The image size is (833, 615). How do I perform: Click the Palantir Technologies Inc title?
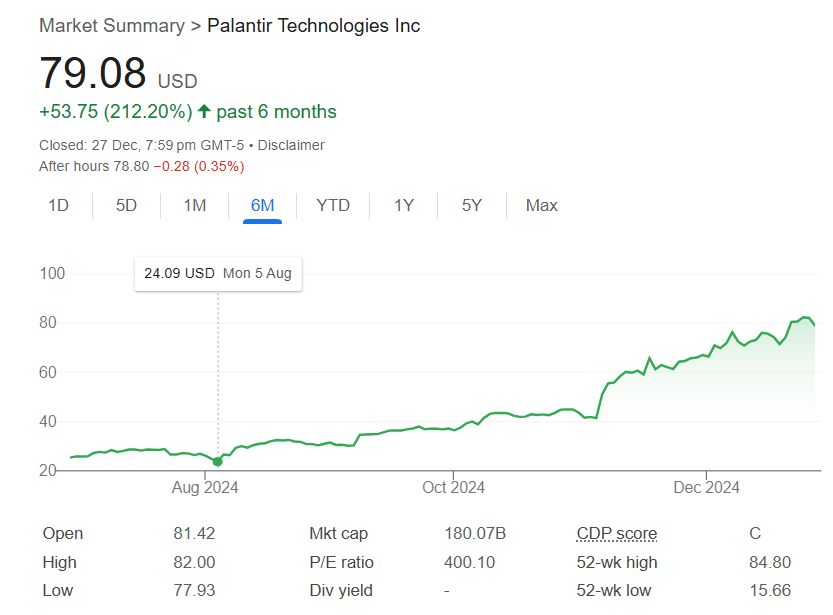(313, 26)
